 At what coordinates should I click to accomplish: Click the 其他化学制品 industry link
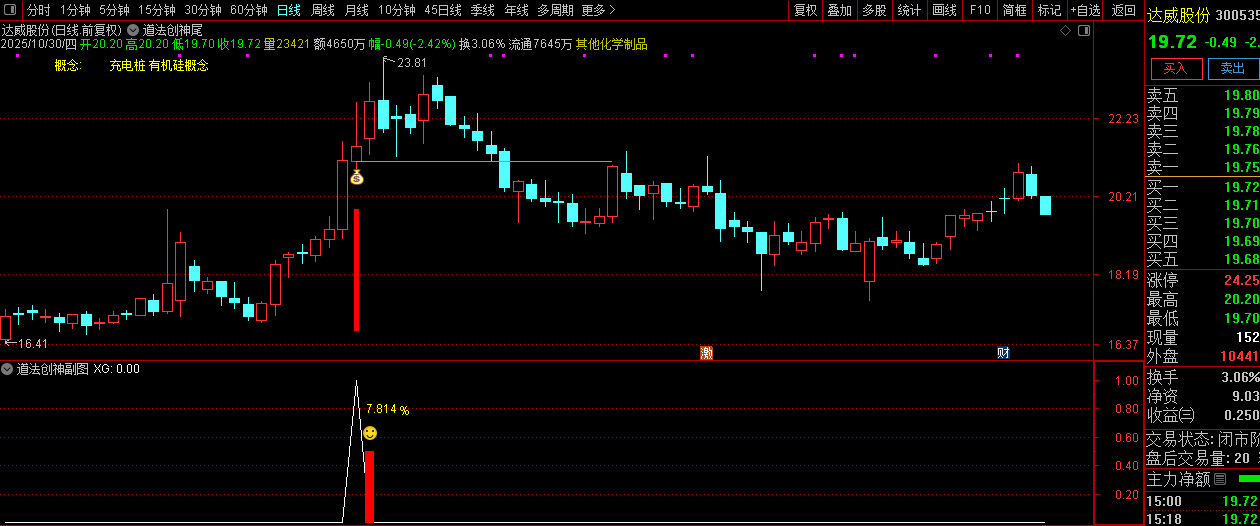(612, 44)
